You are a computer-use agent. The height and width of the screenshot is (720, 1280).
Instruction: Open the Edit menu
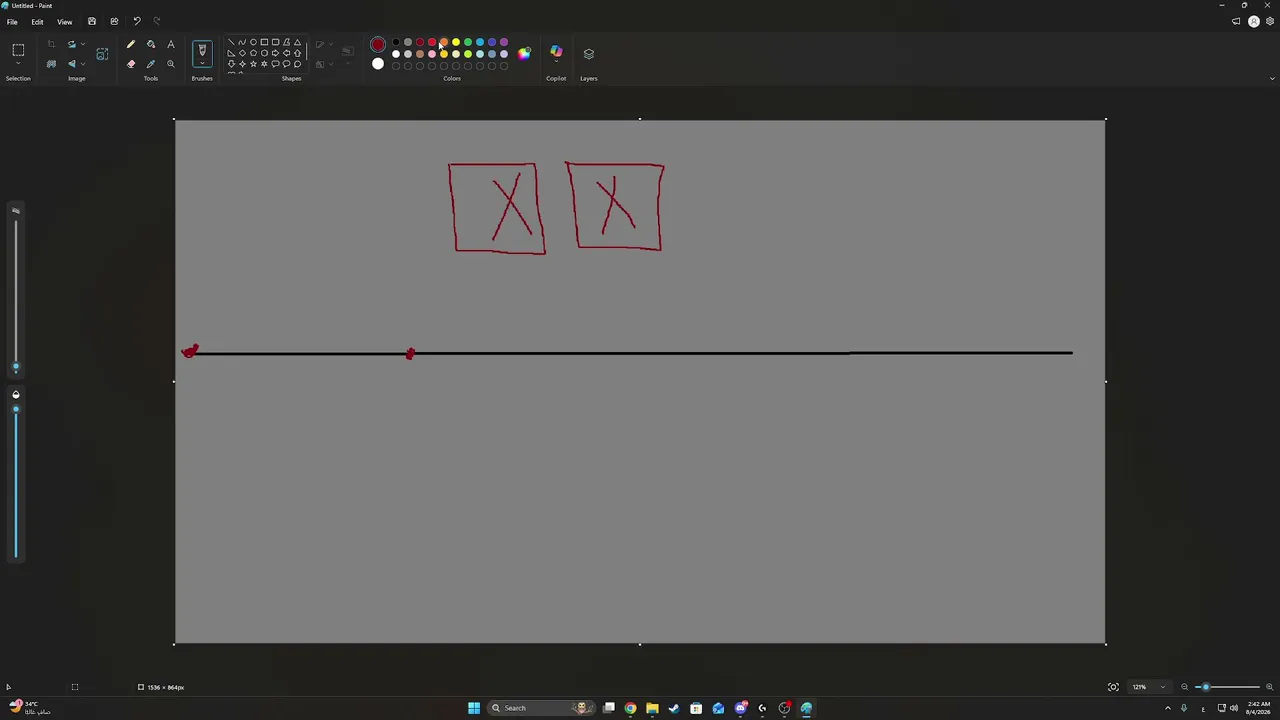point(37,21)
